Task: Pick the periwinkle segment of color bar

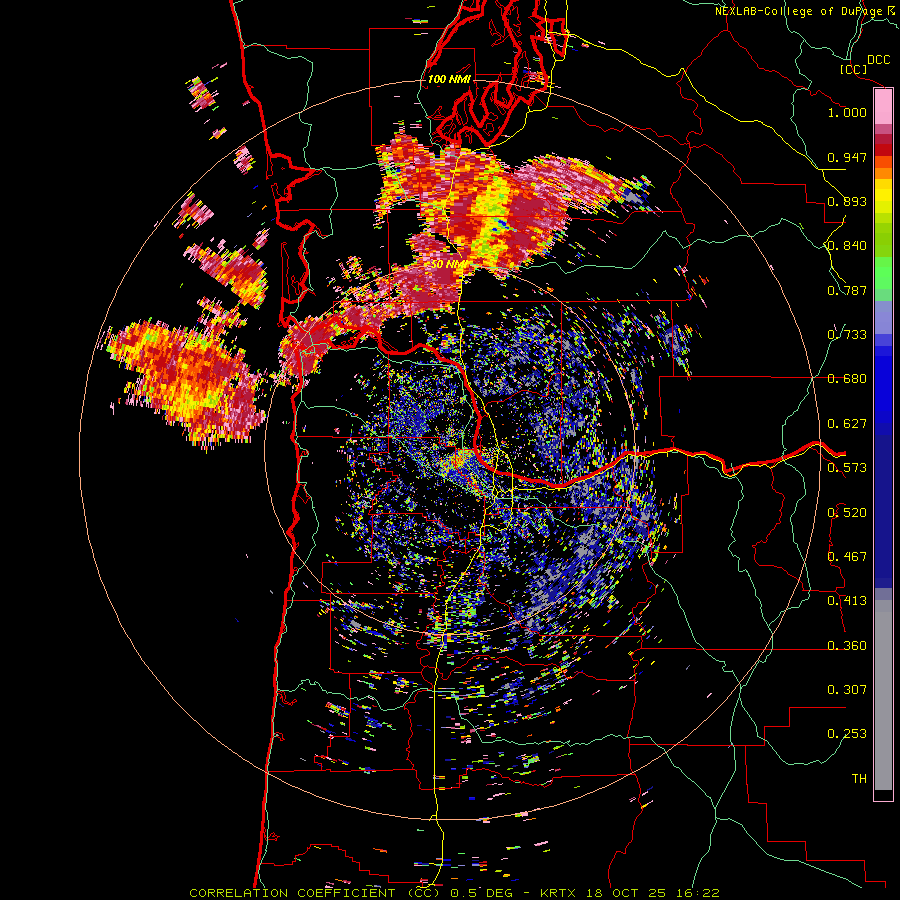Action: [x=883, y=318]
